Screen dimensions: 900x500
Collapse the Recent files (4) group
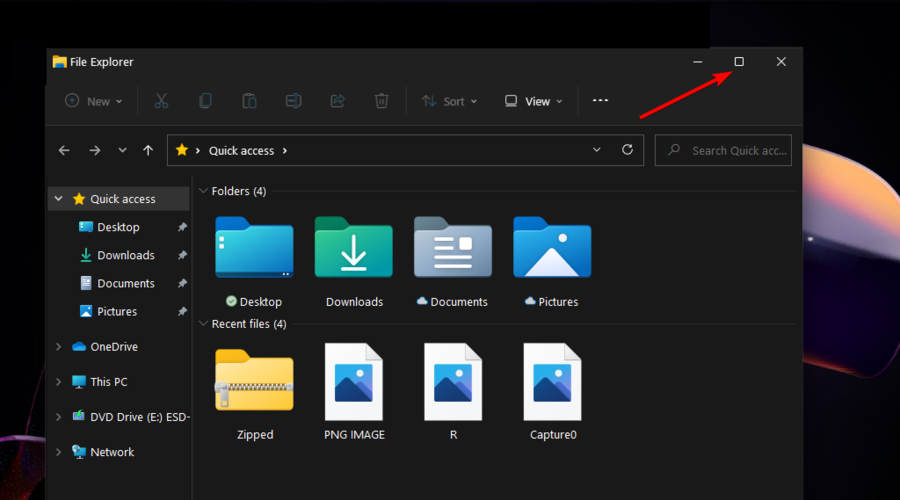(x=203, y=324)
